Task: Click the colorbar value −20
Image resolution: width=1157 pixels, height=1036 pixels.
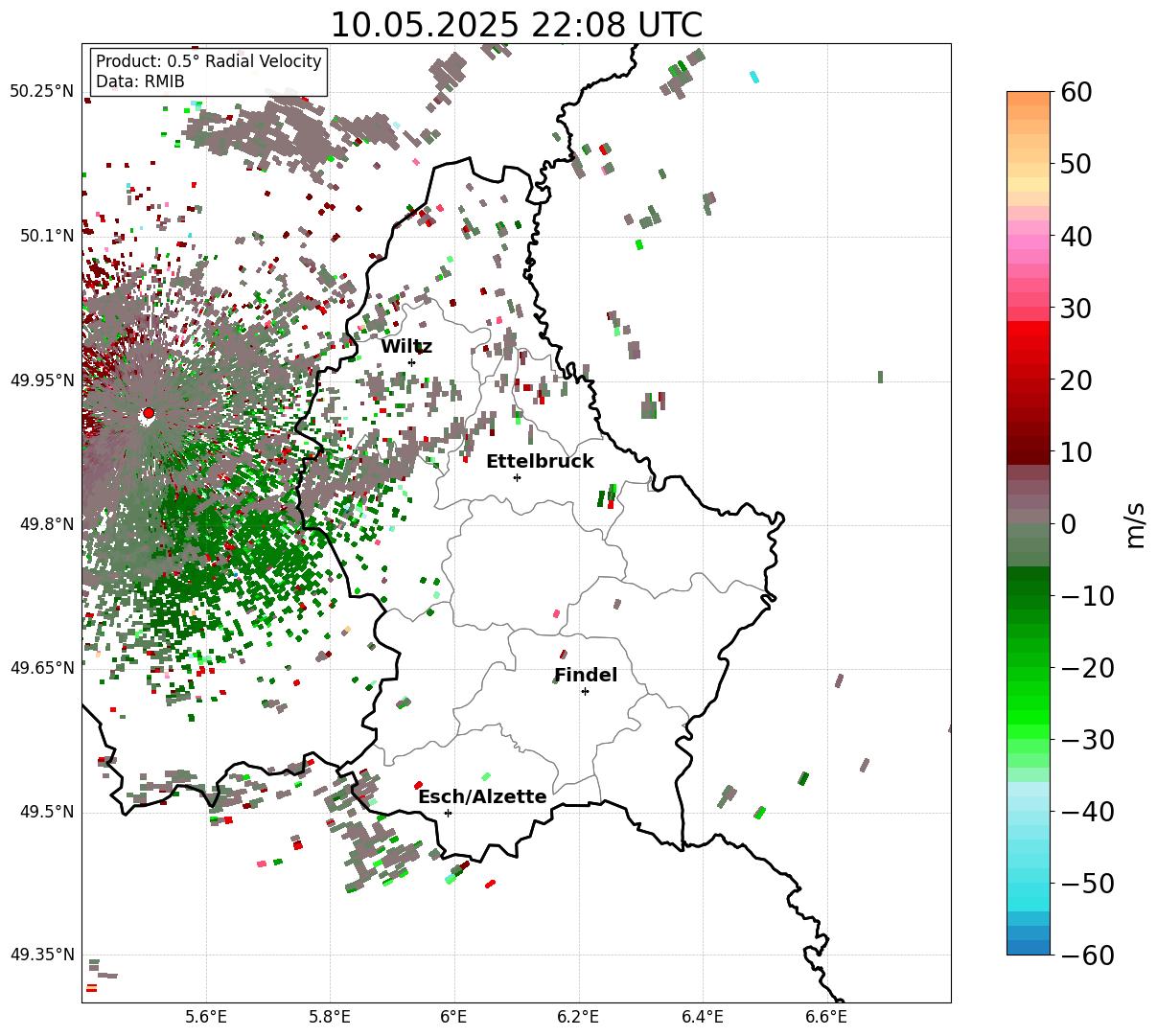Action: 1088,668
